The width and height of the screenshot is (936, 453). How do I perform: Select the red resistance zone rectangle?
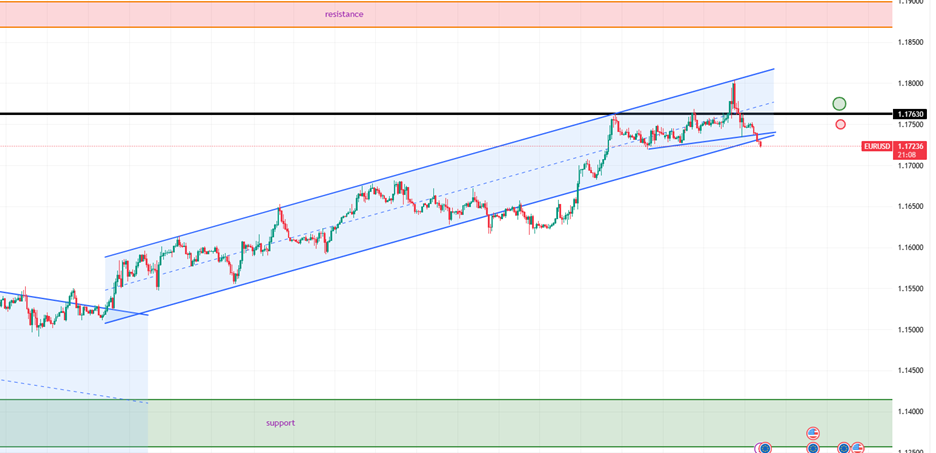click(600, 14)
